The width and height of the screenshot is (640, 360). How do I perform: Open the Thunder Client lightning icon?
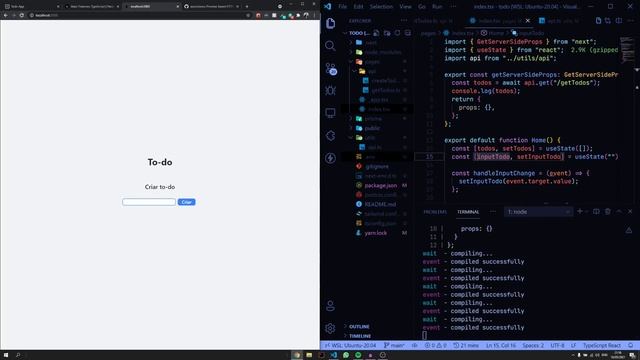(331, 158)
